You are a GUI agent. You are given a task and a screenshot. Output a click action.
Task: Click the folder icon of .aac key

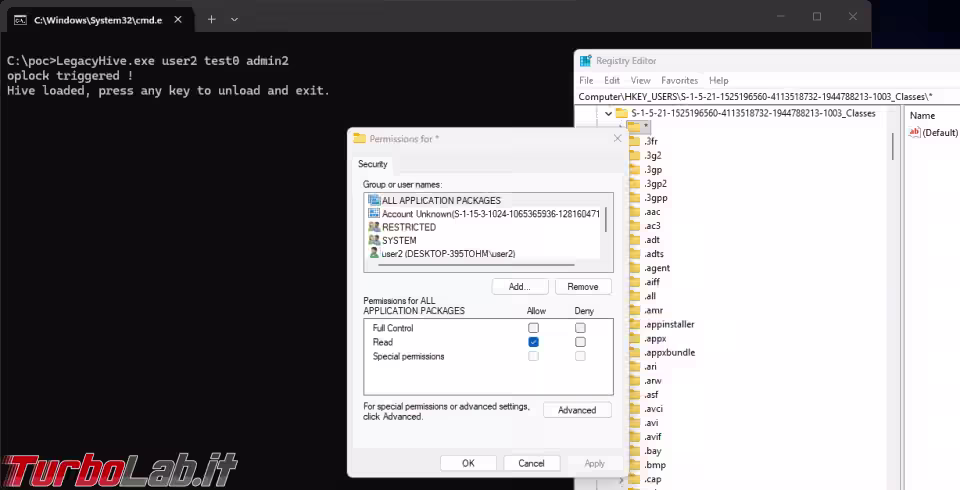click(x=635, y=212)
